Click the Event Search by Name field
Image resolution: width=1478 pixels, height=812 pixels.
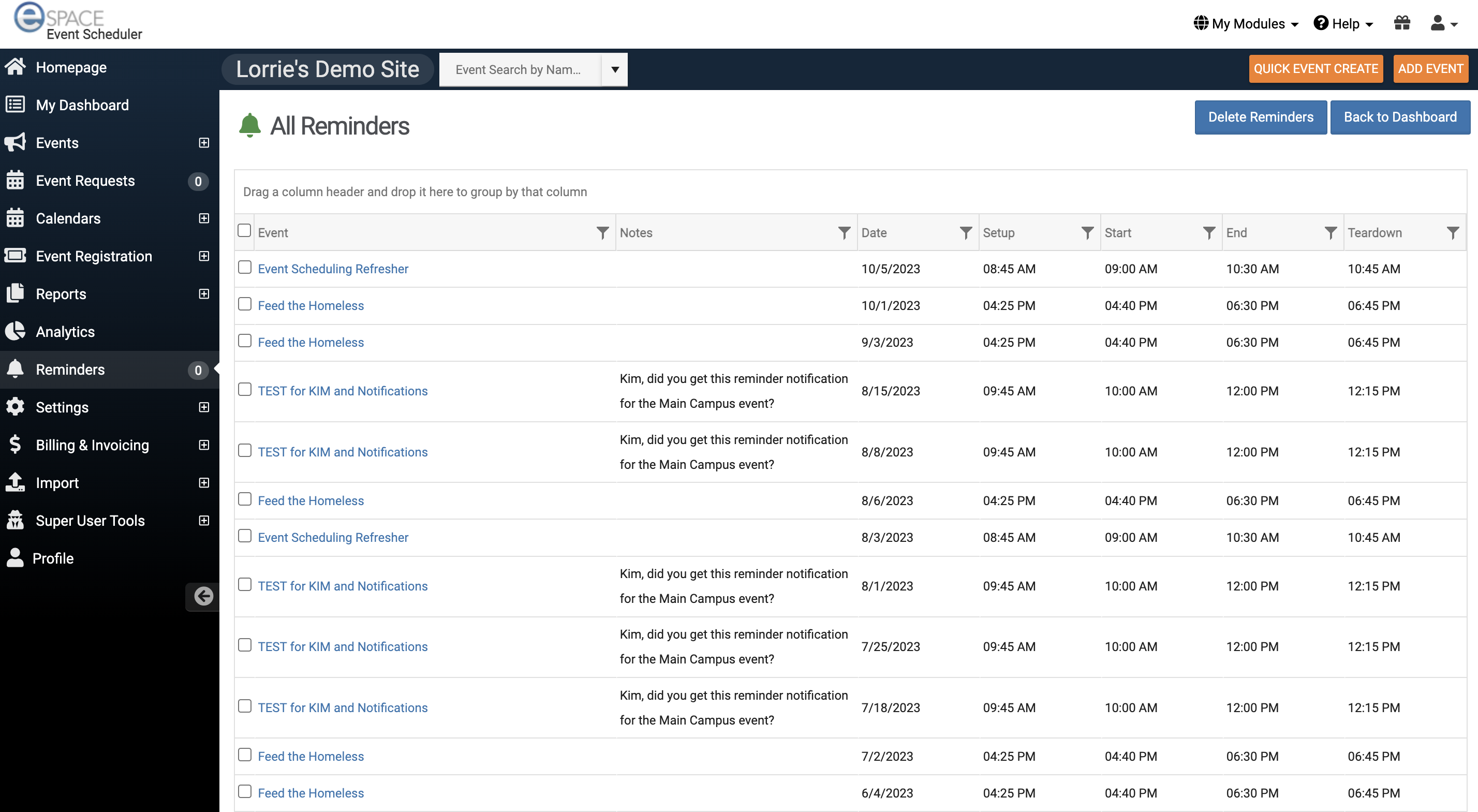point(521,69)
